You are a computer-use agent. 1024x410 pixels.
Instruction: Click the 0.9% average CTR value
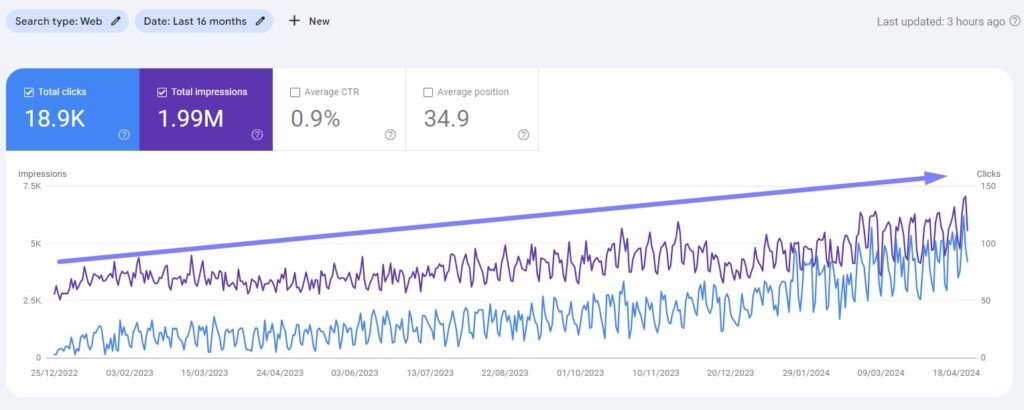(x=315, y=119)
